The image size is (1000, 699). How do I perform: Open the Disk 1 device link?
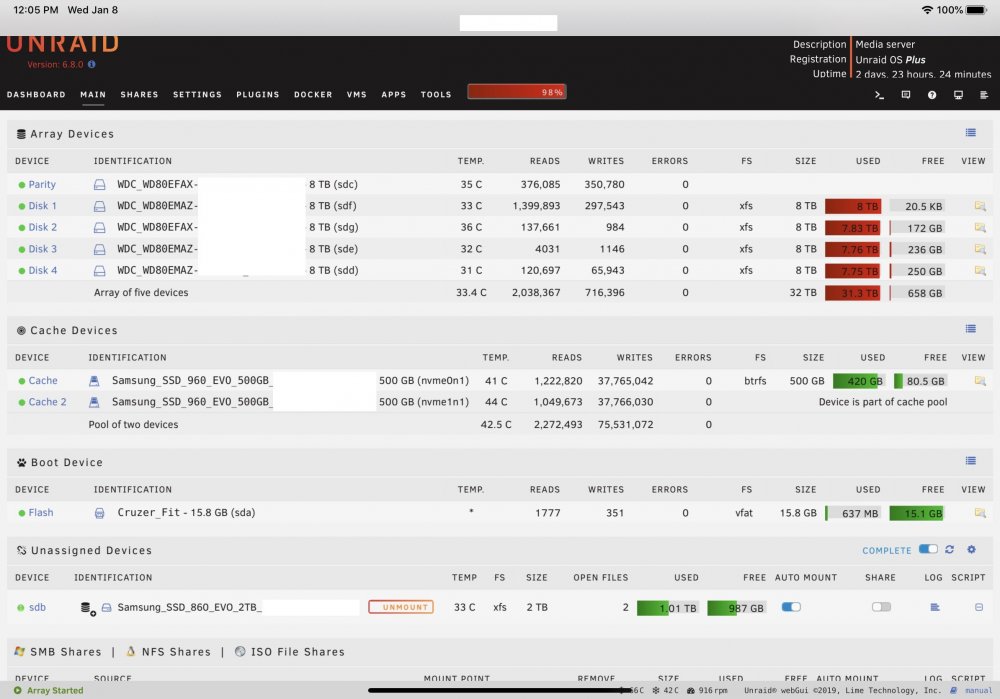43,206
